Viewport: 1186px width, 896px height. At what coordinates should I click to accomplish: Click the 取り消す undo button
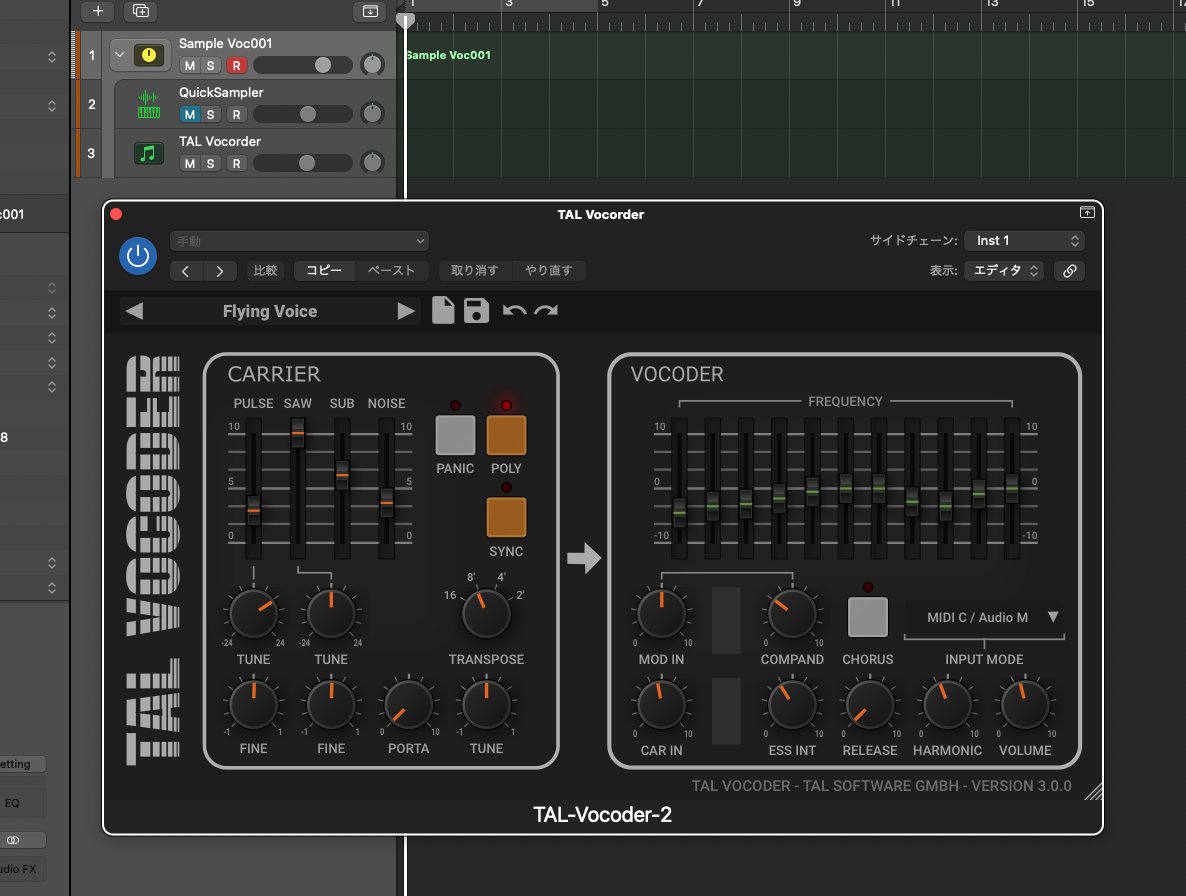474,271
